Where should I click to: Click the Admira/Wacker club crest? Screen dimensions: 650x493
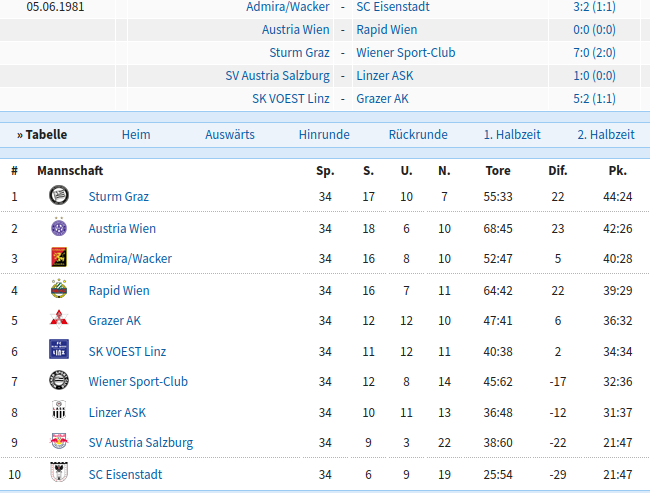pyautogui.click(x=59, y=257)
